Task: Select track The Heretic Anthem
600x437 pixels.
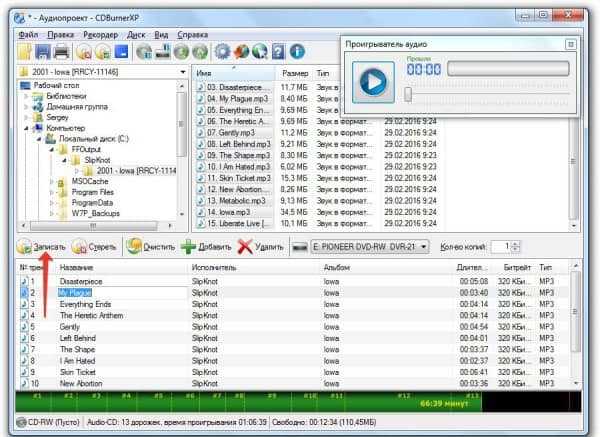Action: (91, 316)
